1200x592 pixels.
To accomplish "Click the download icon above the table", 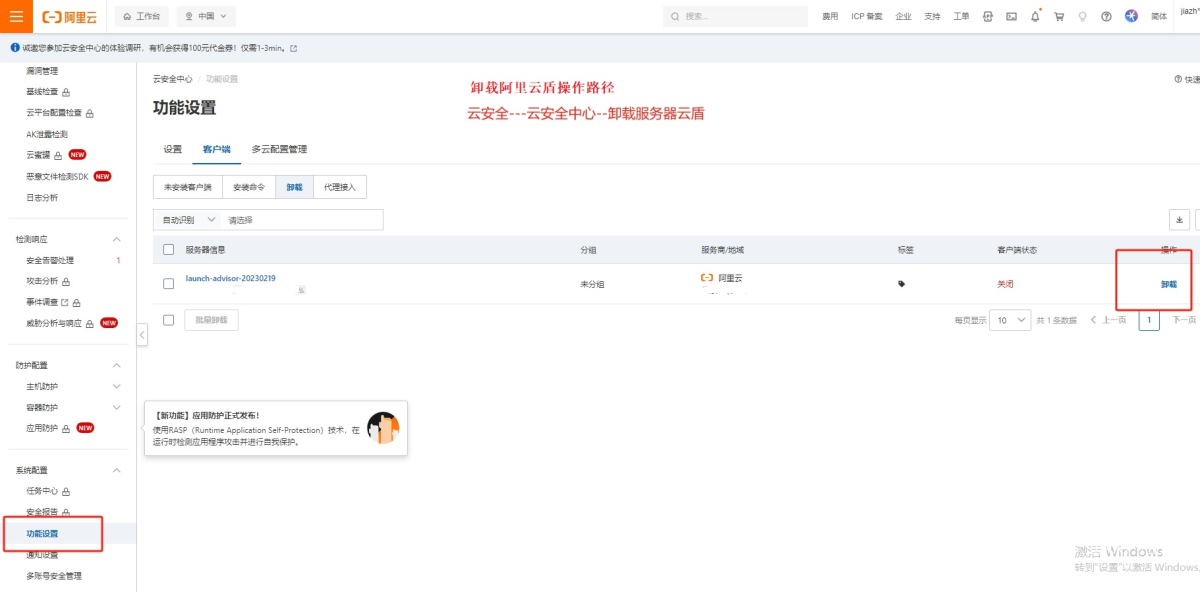I will tap(1180, 219).
